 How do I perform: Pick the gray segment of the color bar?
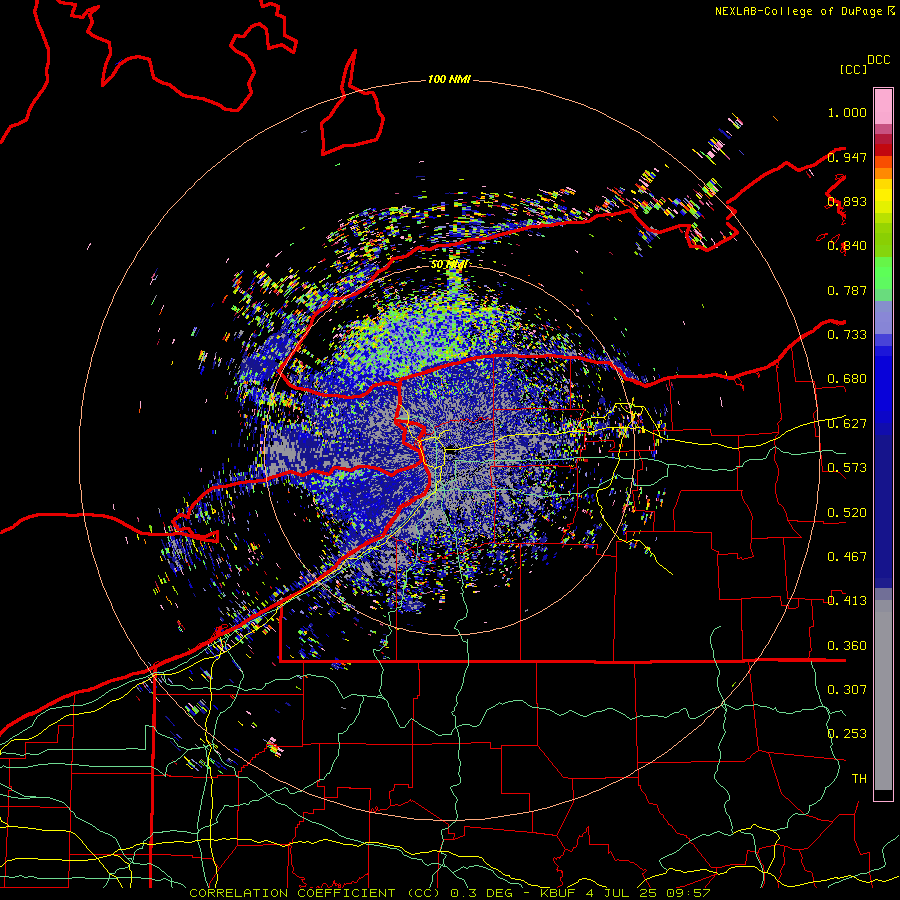coord(883,695)
